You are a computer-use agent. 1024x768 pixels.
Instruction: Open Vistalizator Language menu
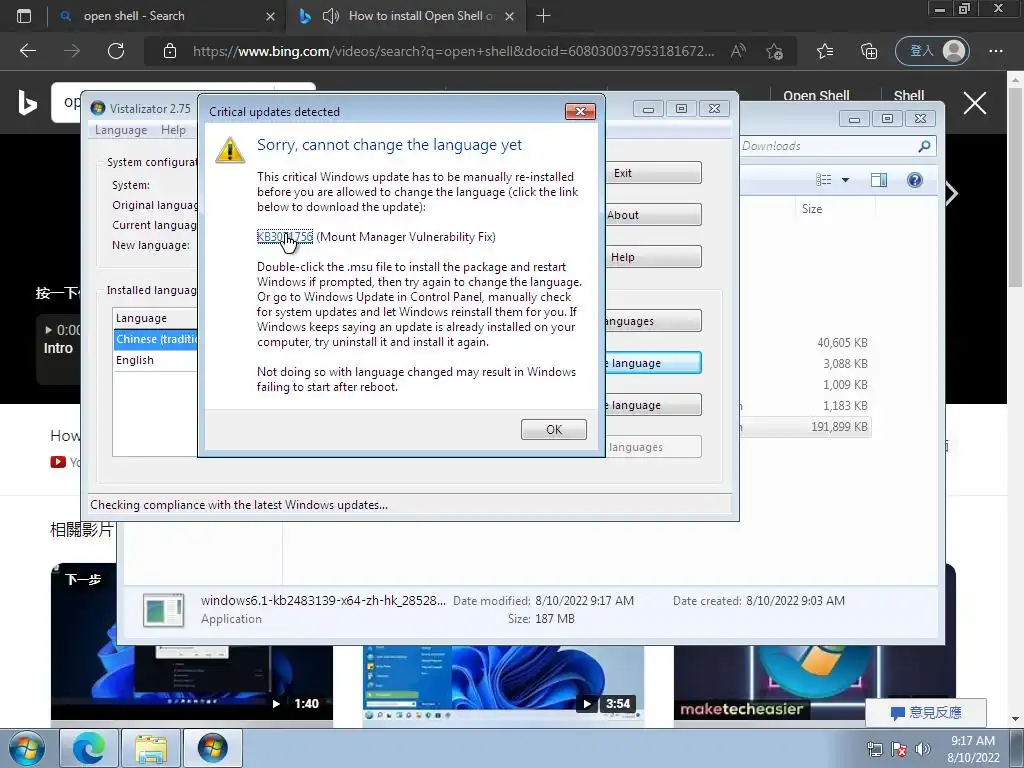click(x=121, y=130)
